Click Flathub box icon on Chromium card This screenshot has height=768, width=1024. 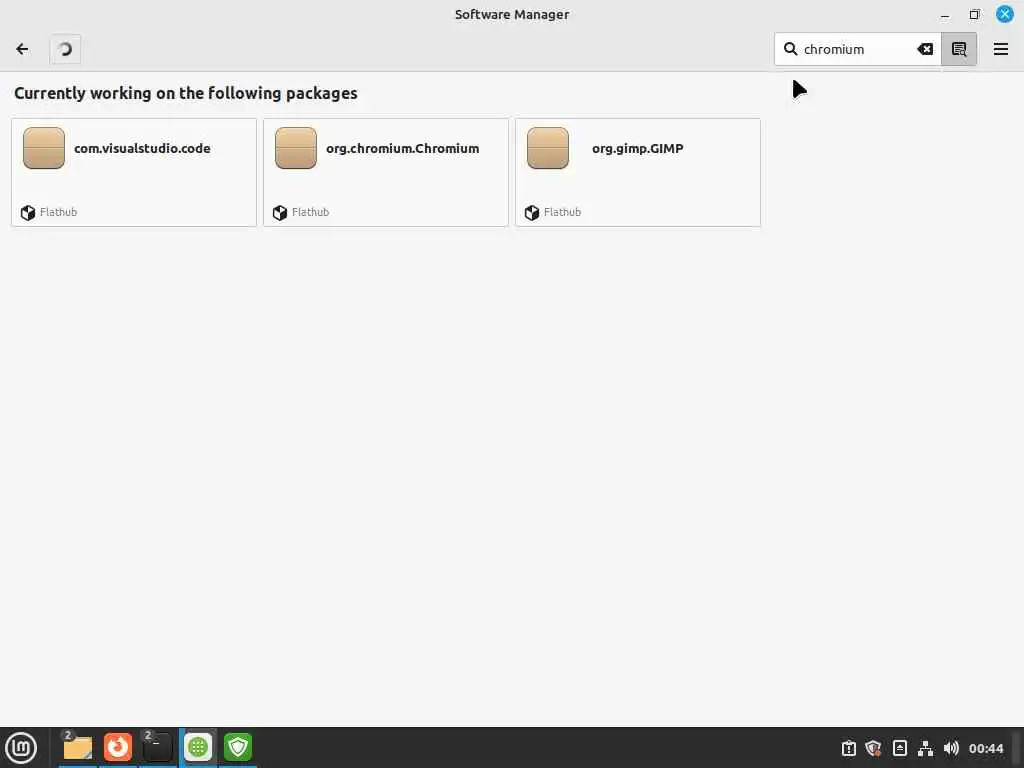click(280, 213)
